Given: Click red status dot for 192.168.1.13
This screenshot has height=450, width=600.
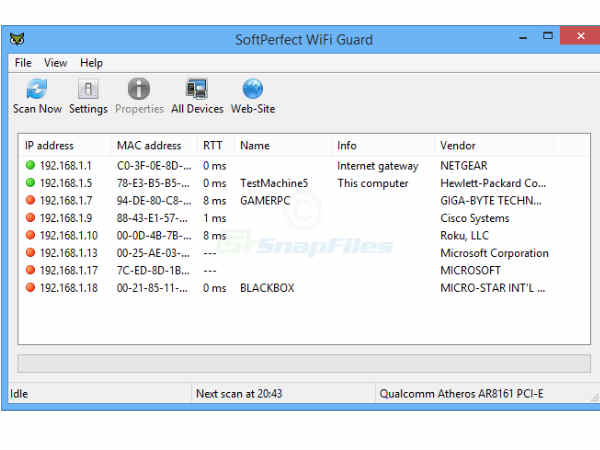Looking at the screenshot, I should pyautogui.click(x=30, y=252).
